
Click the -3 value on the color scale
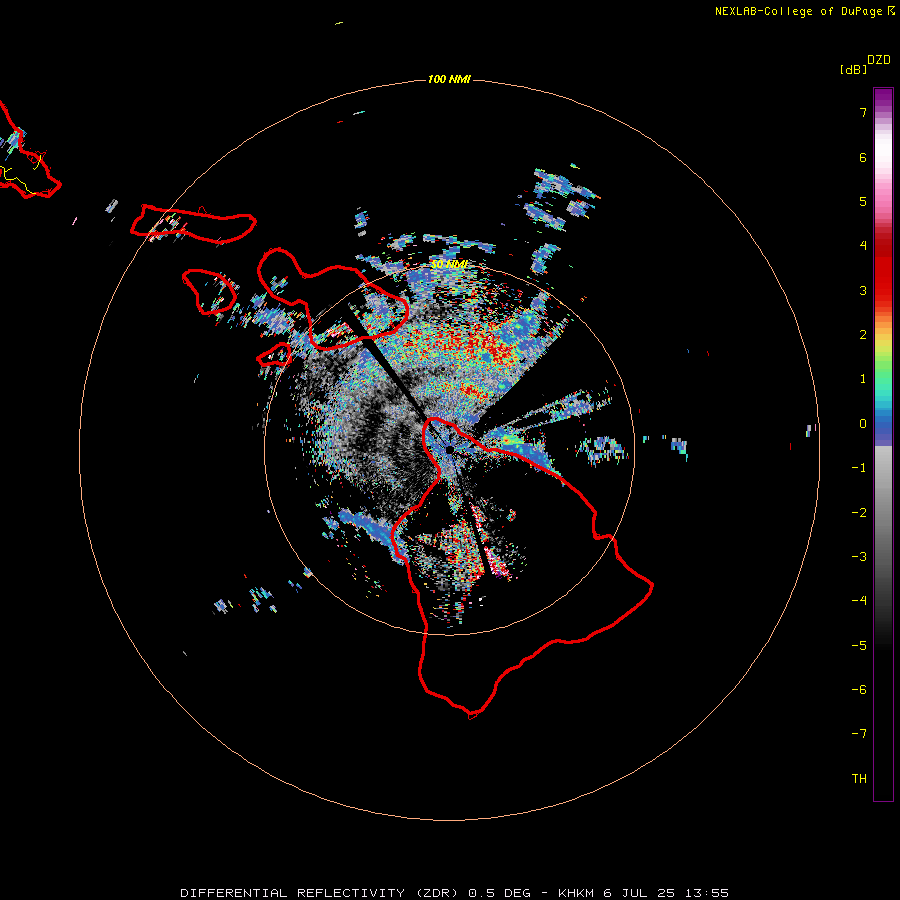pos(859,557)
